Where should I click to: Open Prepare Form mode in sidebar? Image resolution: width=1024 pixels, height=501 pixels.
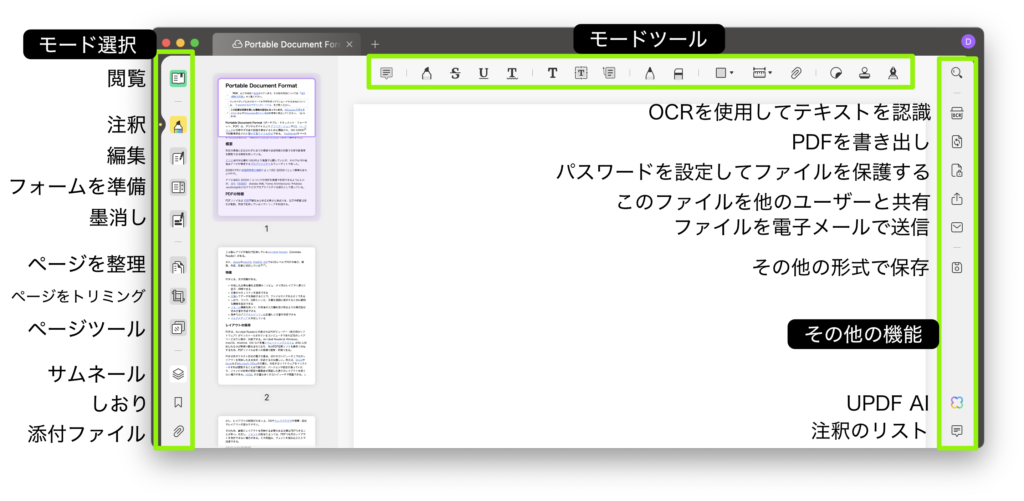point(178,187)
